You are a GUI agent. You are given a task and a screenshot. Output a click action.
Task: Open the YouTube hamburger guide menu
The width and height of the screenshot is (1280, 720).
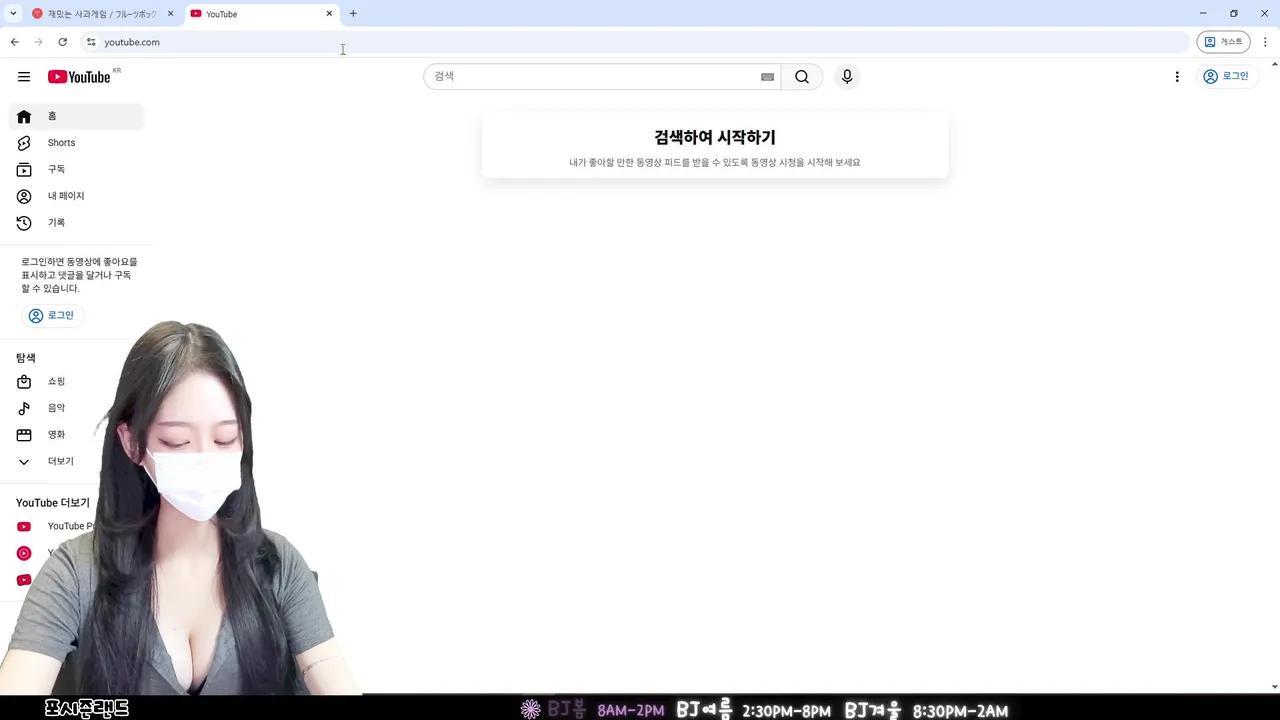pos(24,77)
